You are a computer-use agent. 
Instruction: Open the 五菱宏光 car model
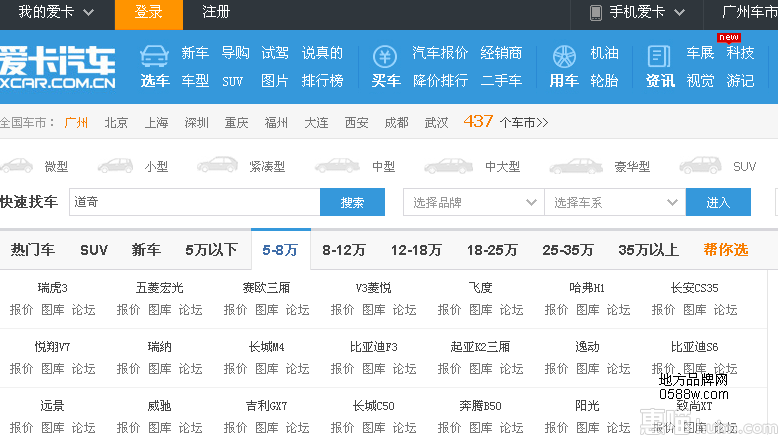pos(159,288)
